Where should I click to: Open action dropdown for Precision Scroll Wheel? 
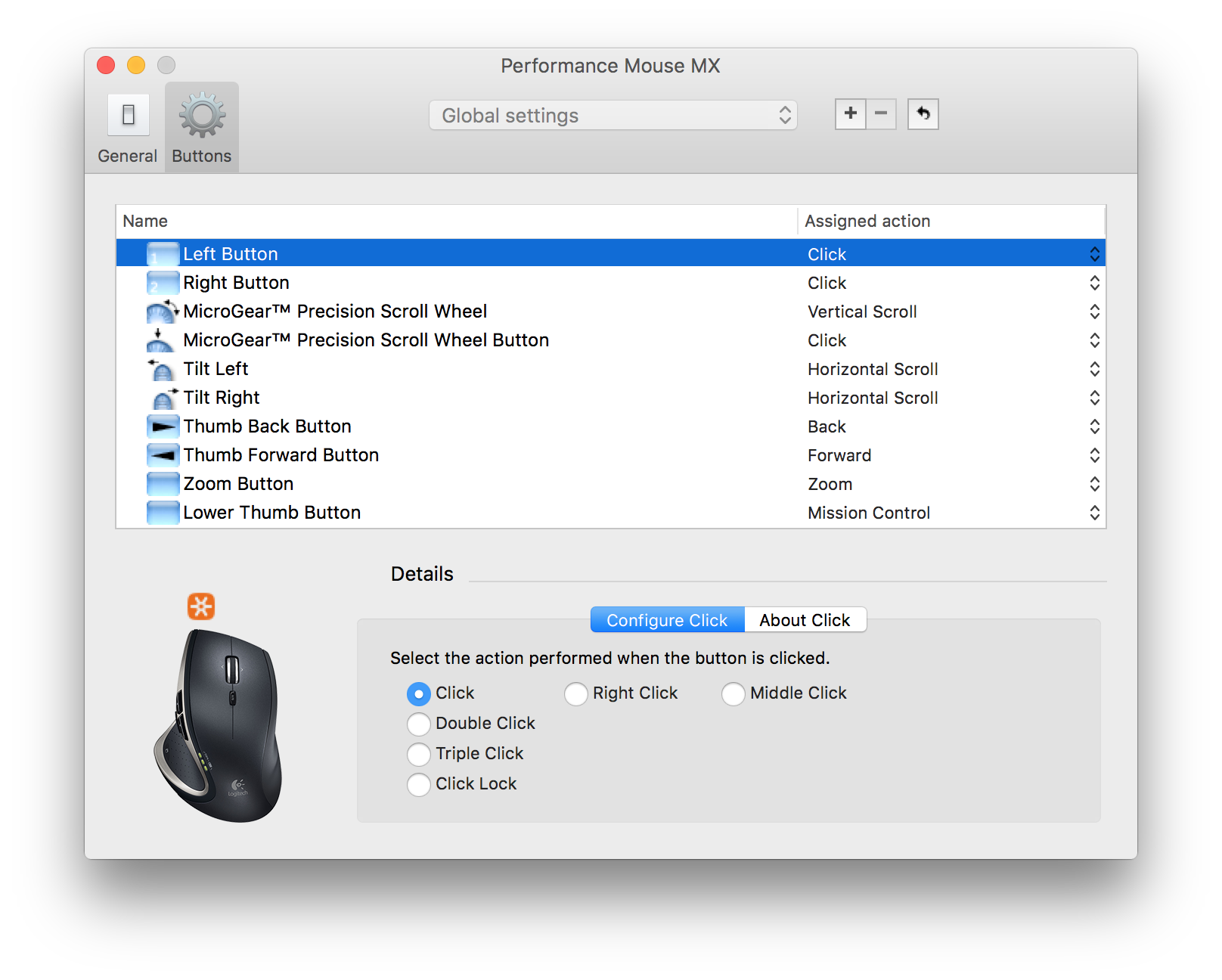point(1094,312)
